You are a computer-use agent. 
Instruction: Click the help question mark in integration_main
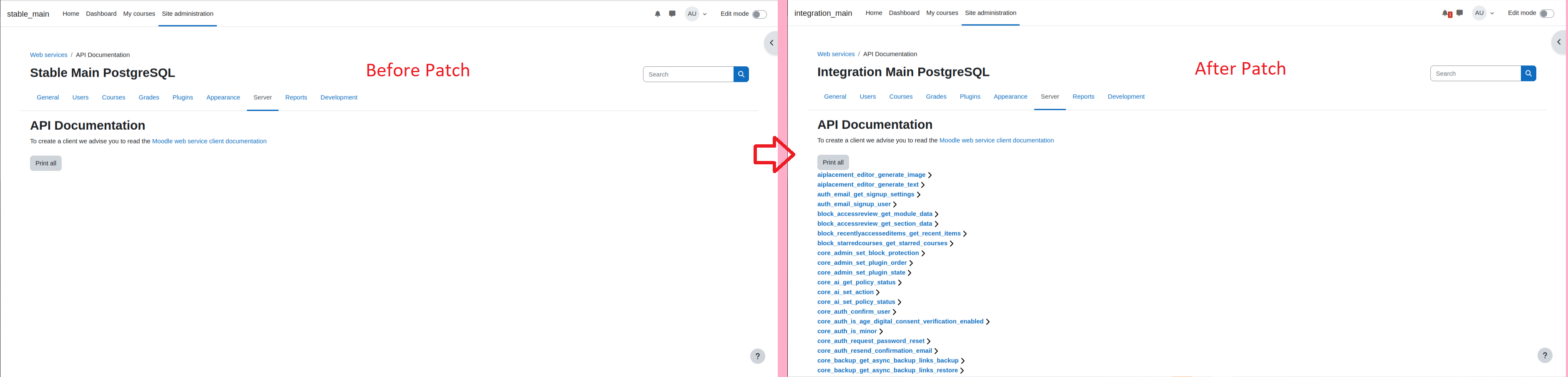[1545, 355]
